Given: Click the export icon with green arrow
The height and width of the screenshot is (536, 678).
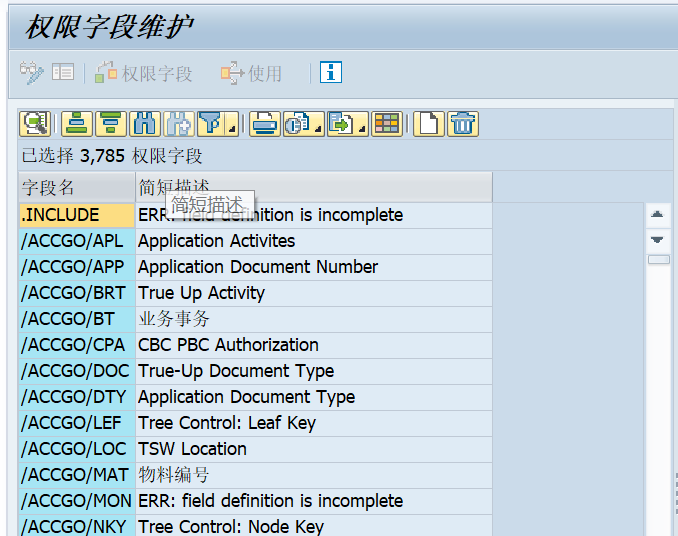Looking at the screenshot, I should (x=342, y=124).
